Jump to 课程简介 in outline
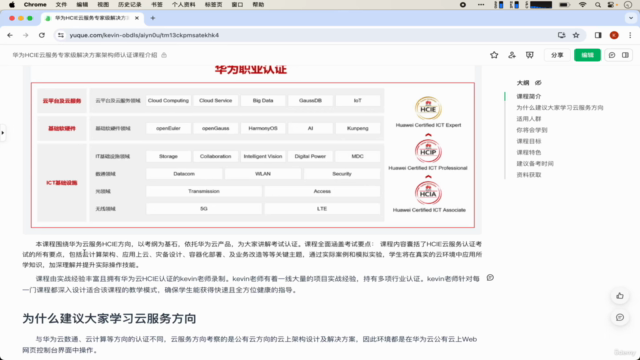The height and width of the screenshot is (360, 640). coord(529,96)
